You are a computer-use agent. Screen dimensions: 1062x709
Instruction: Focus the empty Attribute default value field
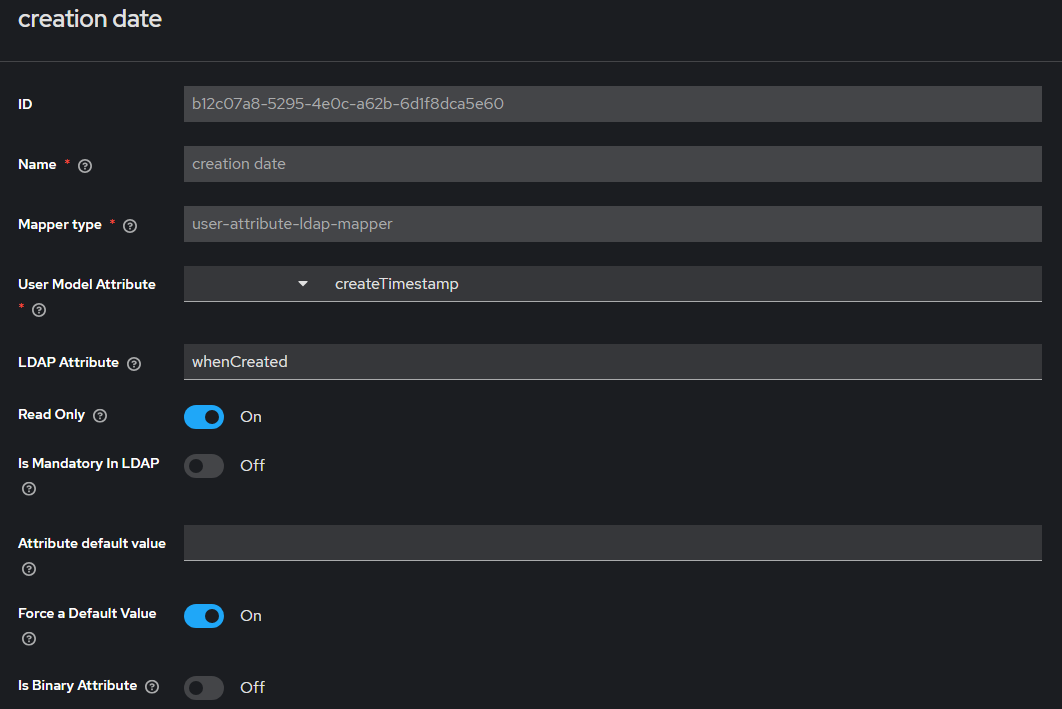[612, 543]
